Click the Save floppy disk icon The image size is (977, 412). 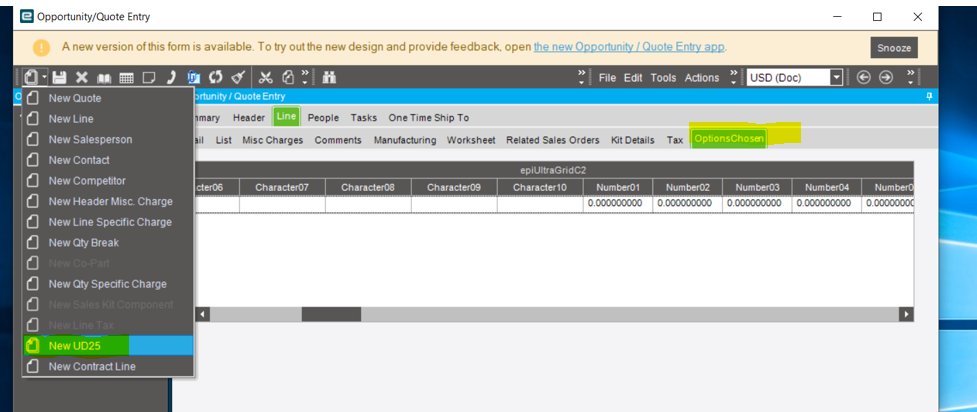[59, 77]
